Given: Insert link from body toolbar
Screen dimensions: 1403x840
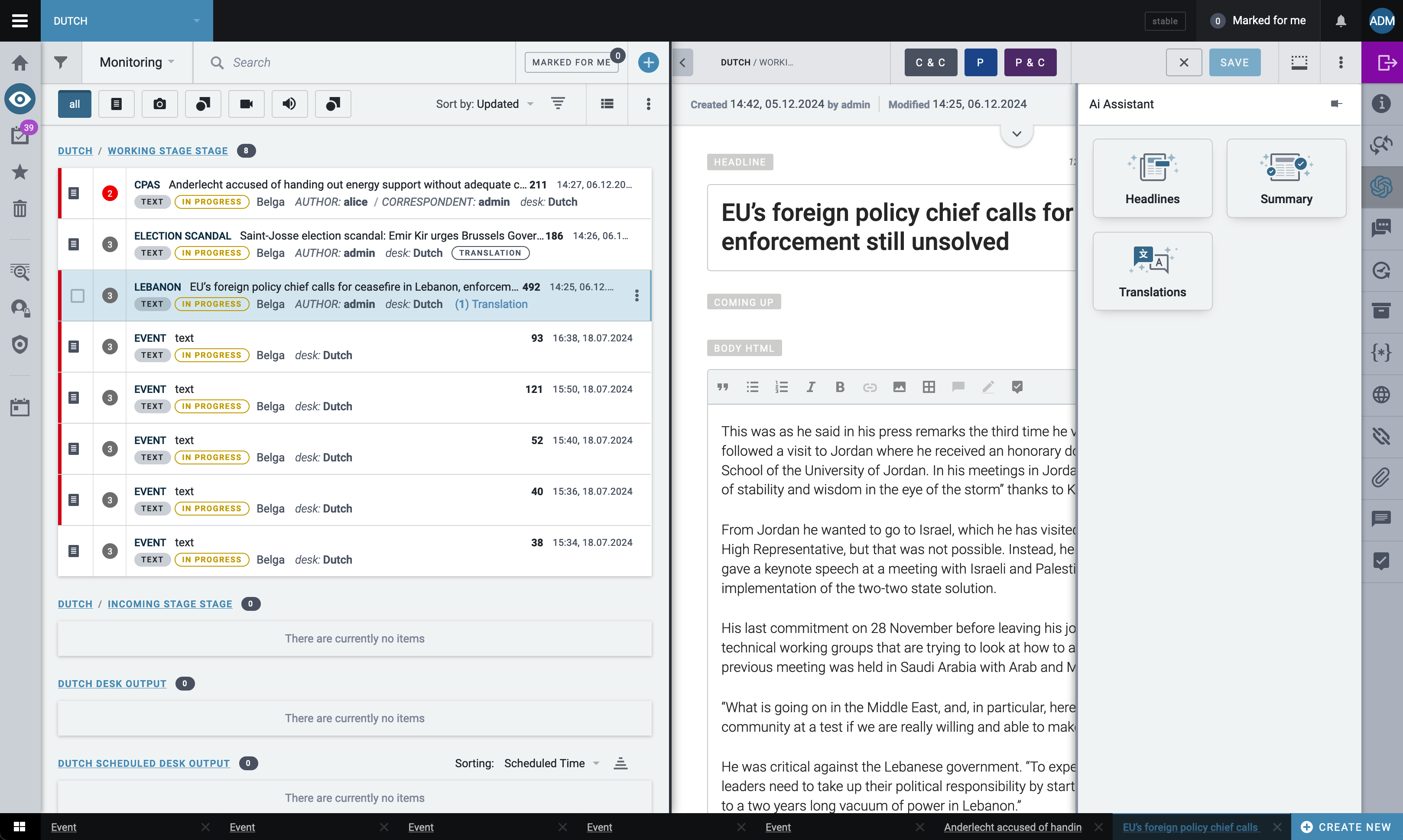Looking at the screenshot, I should pos(869,387).
